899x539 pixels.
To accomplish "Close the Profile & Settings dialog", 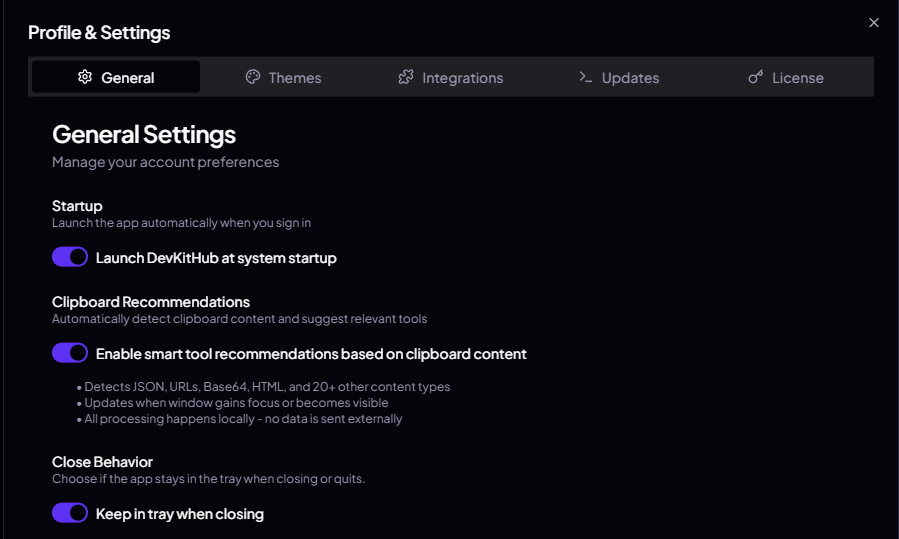I will coord(874,23).
